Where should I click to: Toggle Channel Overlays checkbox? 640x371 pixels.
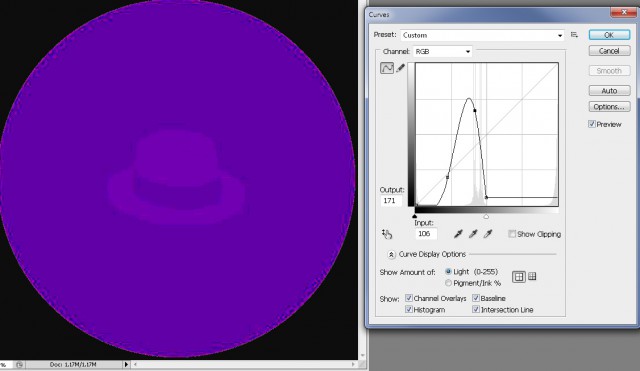click(409, 298)
